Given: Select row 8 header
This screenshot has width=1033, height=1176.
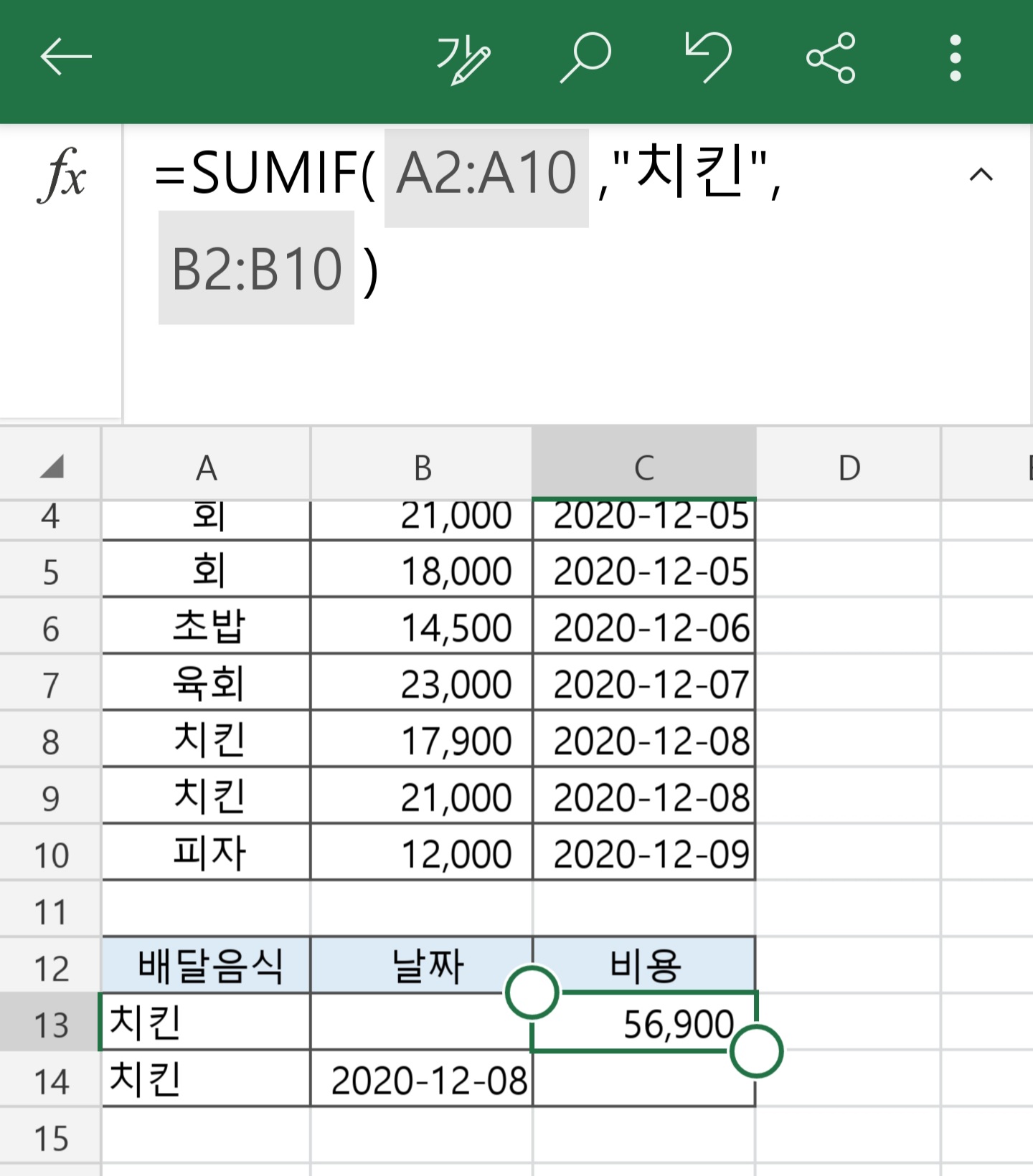Looking at the screenshot, I should [50, 740].
